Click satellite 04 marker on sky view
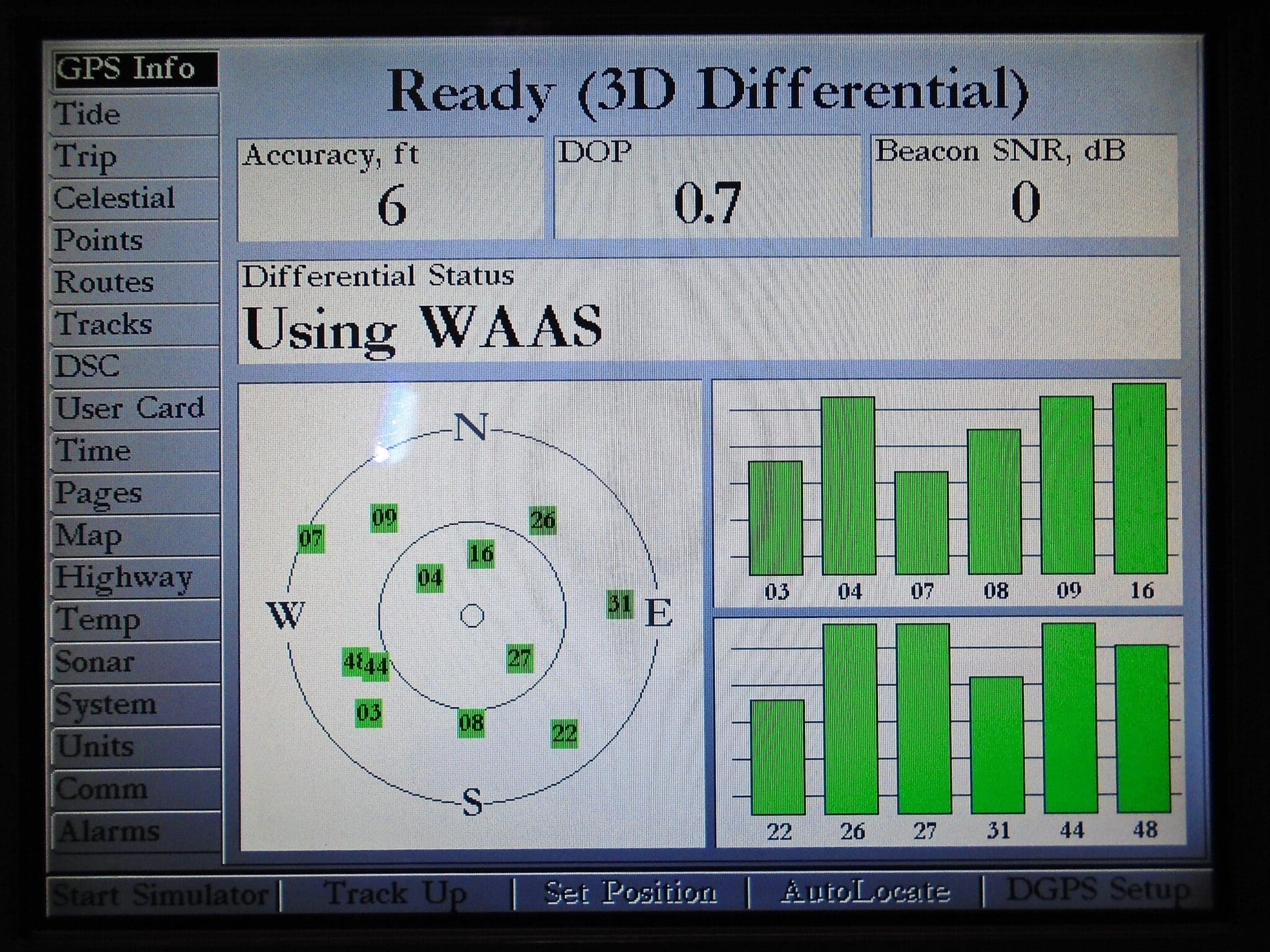This screenshot has height=952, width=1270. point(429,578)
